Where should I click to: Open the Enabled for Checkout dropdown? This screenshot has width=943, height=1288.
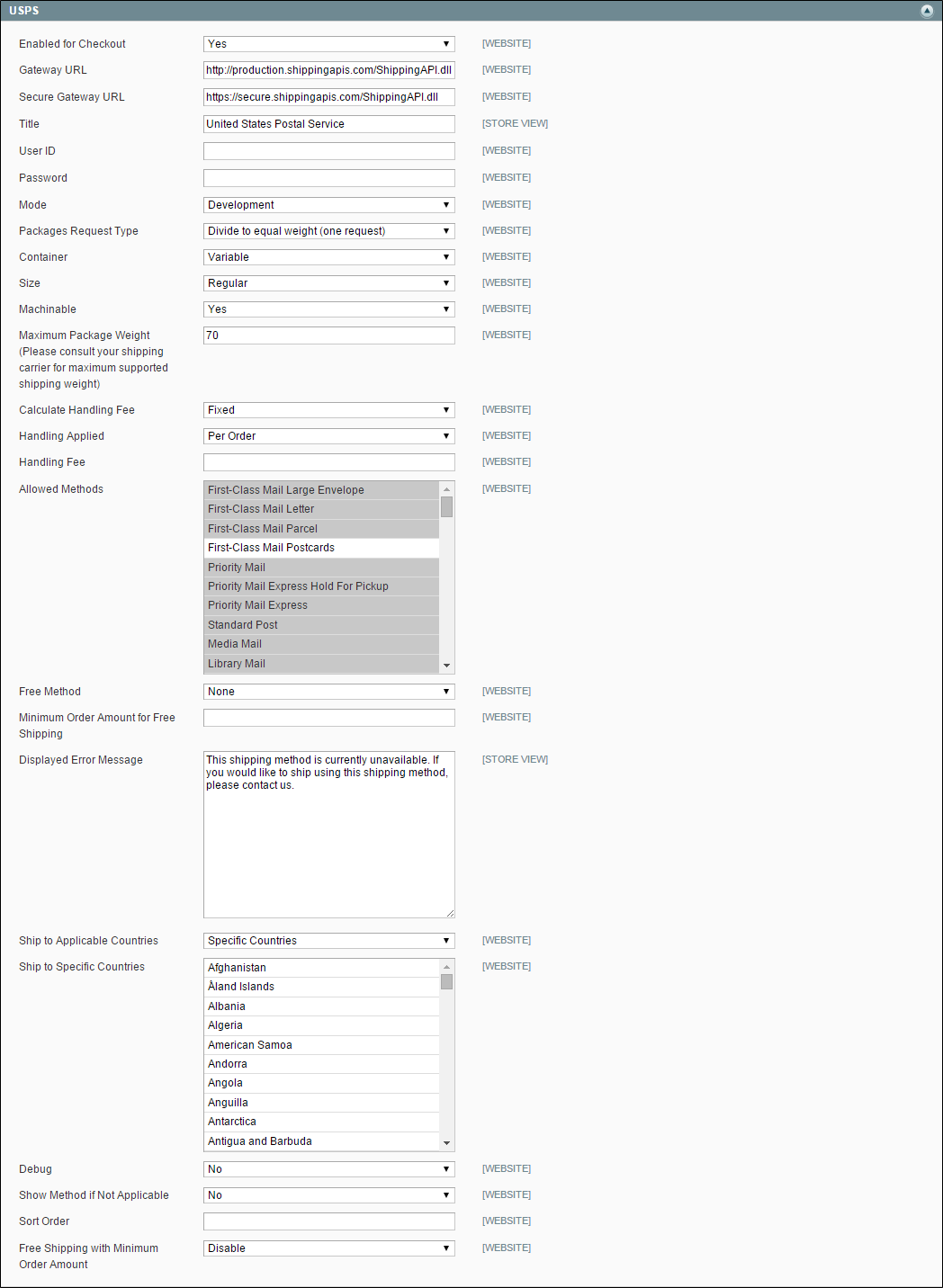coord(329,44)
